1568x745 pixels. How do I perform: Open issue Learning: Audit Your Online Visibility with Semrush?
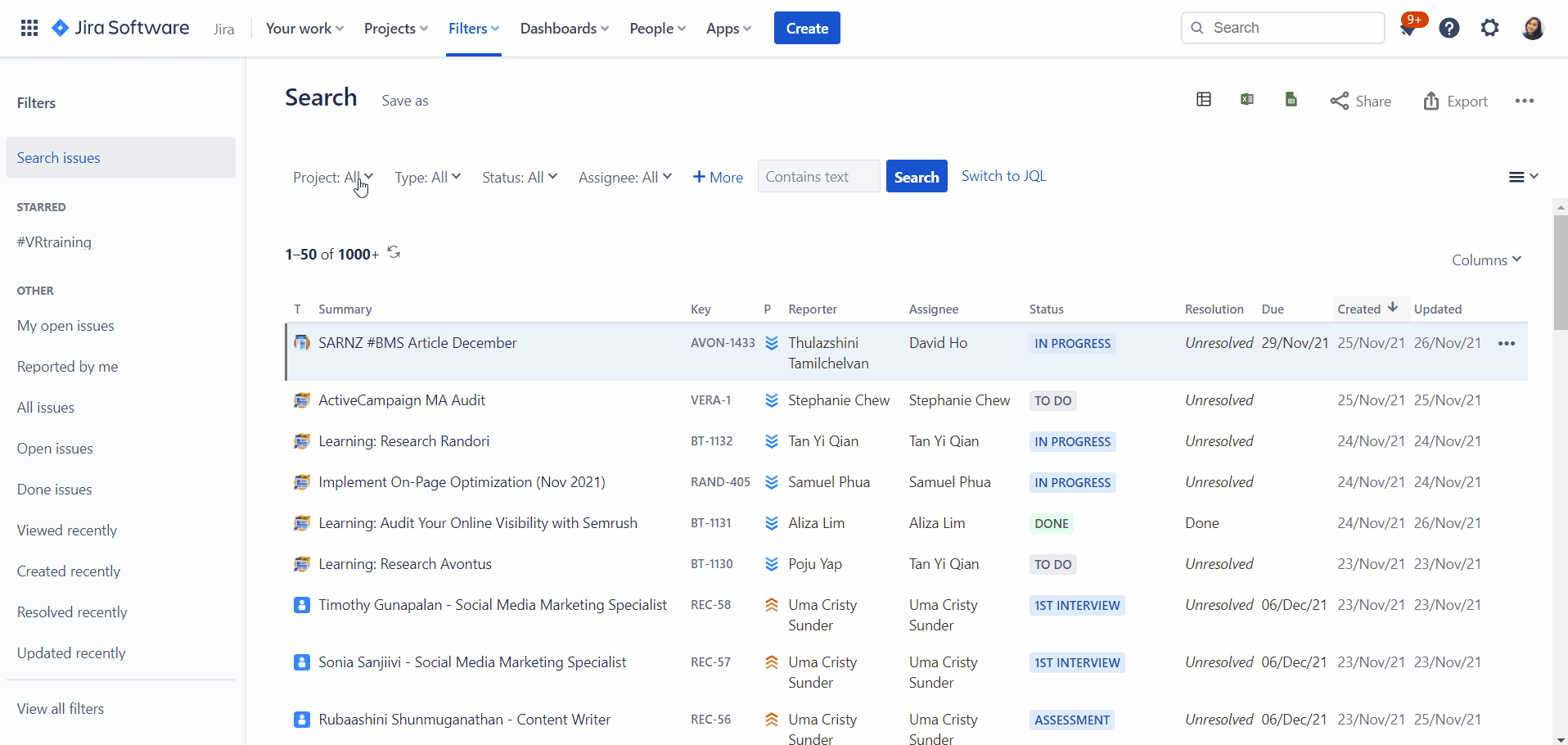(x=478, y=523)
